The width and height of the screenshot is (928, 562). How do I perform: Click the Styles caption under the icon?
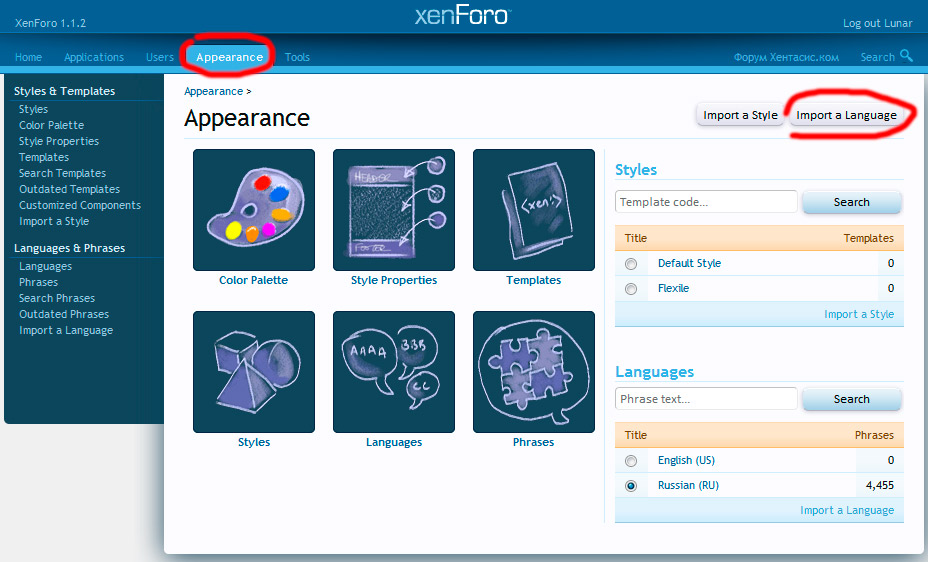(x=254, y=443)
